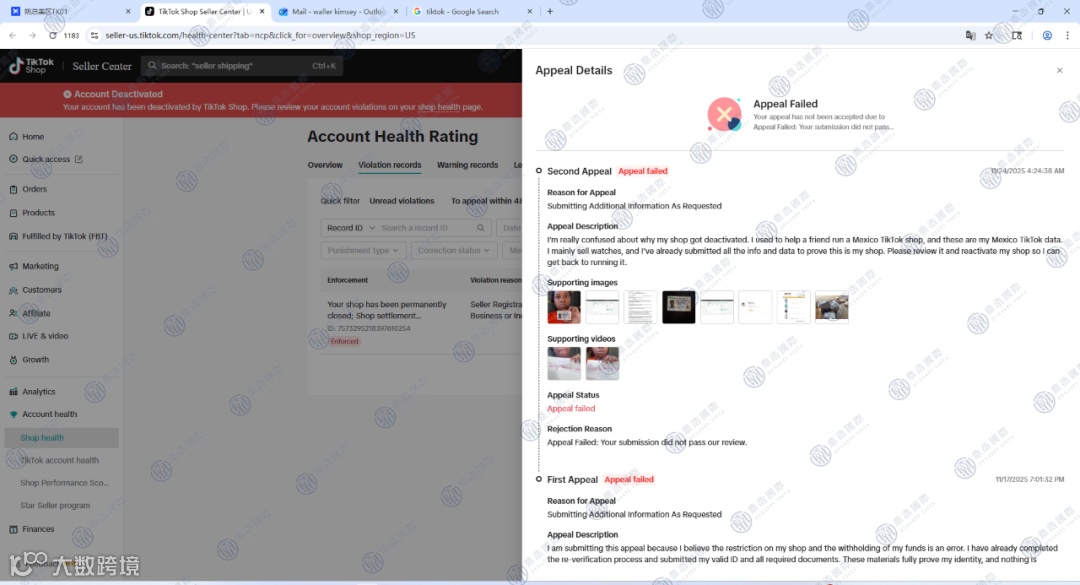Open the Star Seller program menu item

pos(55,506)
